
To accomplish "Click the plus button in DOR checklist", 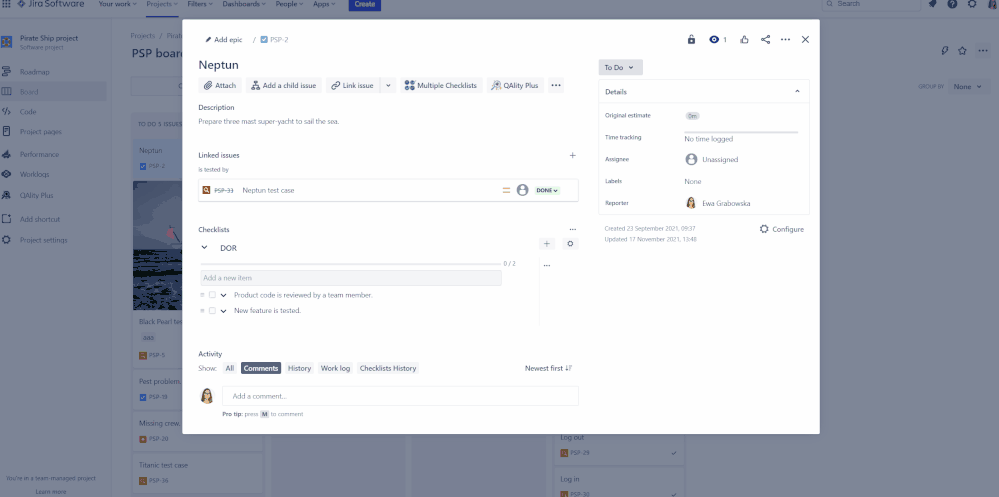I will [x=547, y=243].
